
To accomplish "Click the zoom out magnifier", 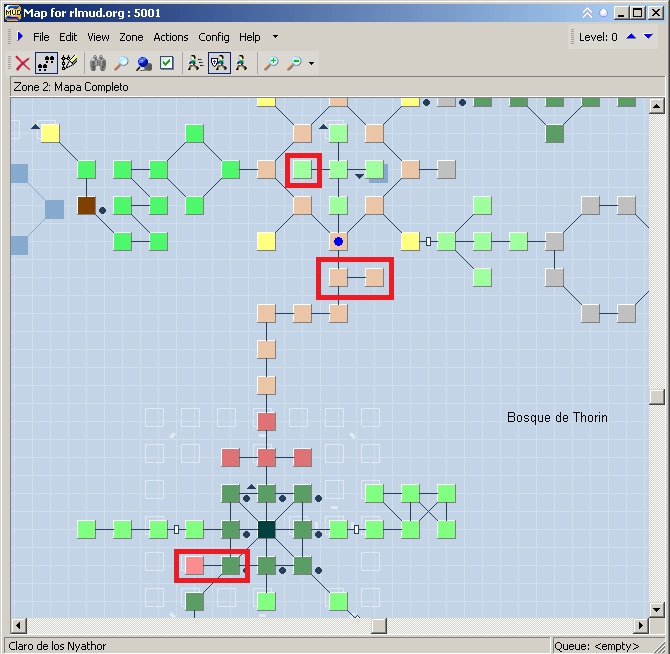I will 294,63.
